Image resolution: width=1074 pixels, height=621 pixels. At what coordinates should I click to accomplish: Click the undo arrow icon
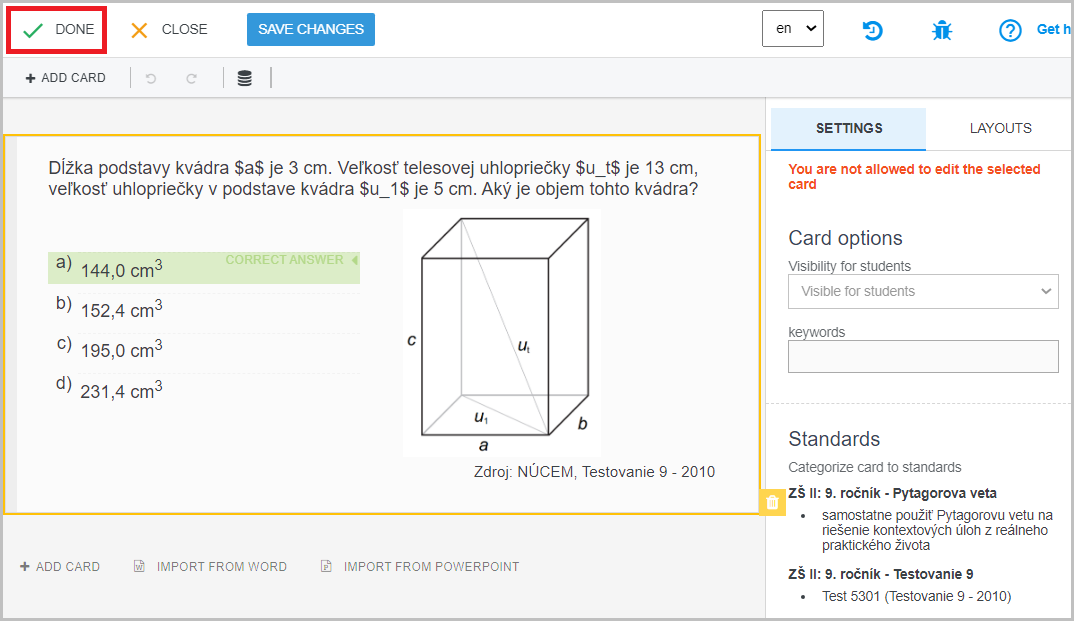tap(151, 78)
